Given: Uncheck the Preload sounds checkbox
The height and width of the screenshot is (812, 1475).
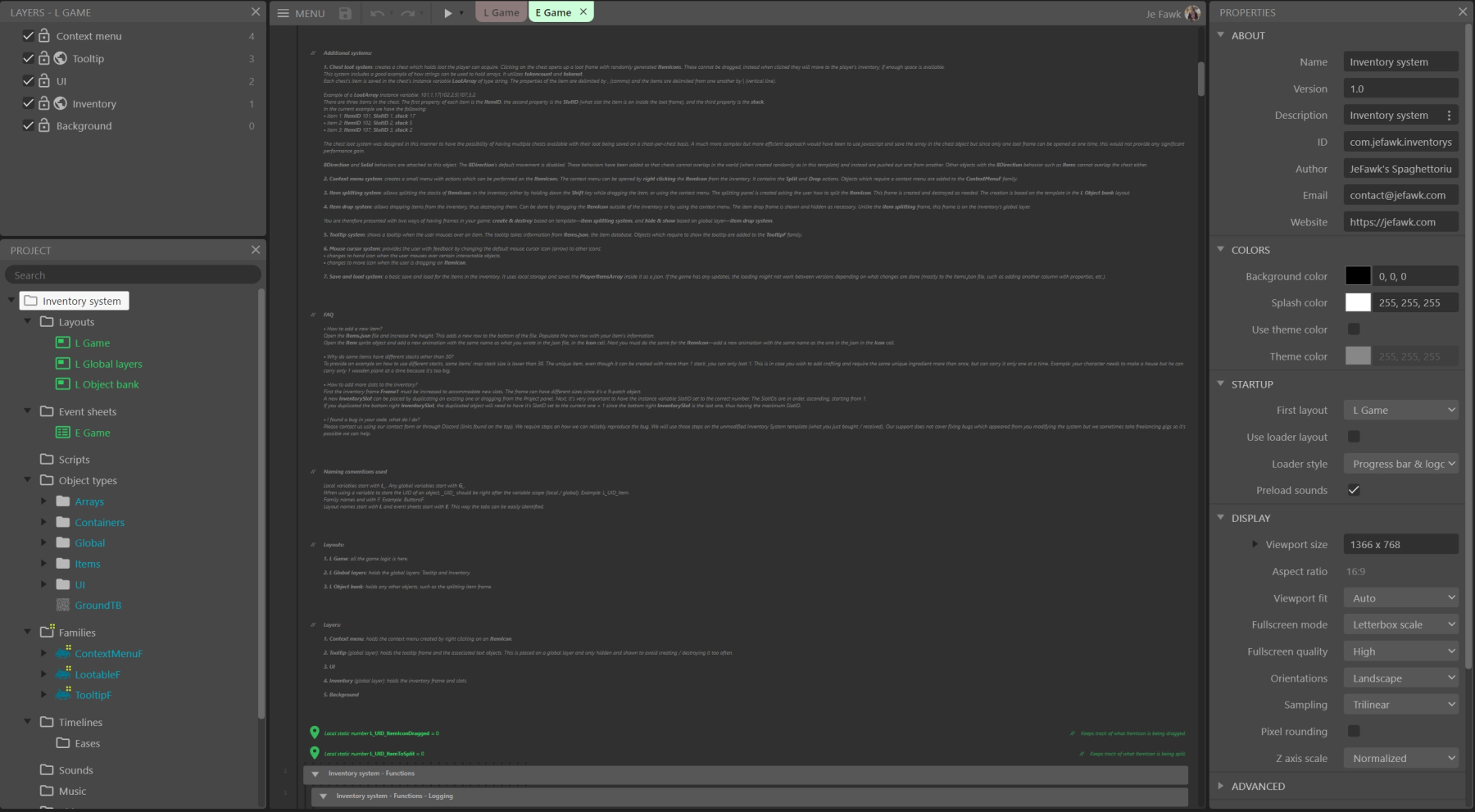Looking at the screenshot, I should coord(1354,490).
